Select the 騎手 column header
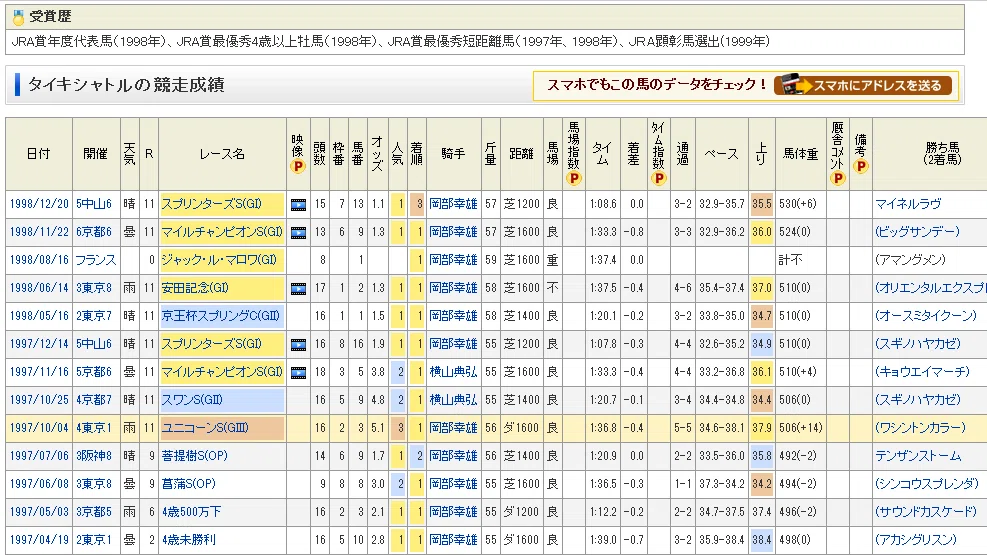The image size is (987, 555). click(453, 154)
